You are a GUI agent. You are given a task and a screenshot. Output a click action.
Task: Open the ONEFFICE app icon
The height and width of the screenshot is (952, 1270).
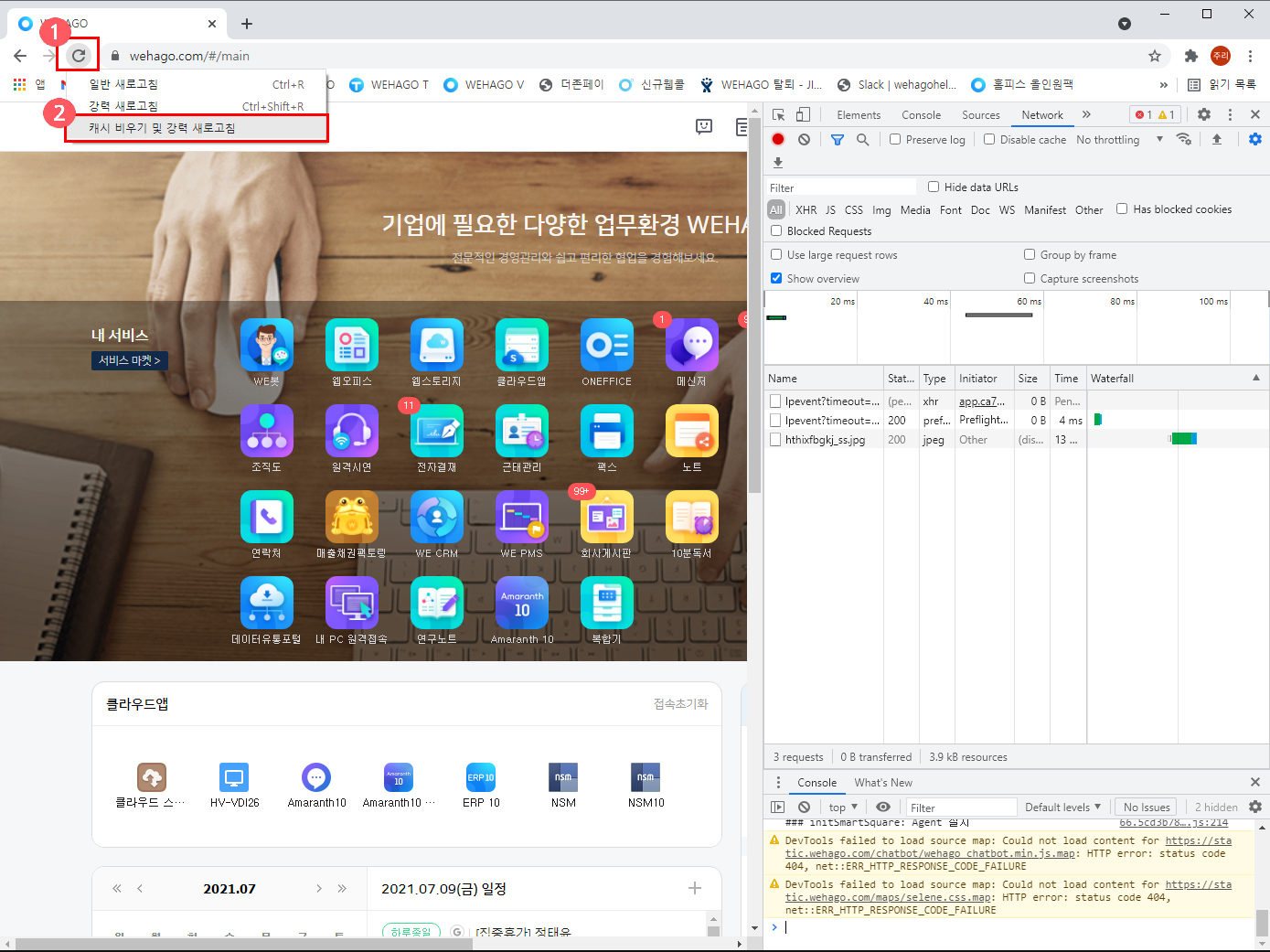click(606, 346)
